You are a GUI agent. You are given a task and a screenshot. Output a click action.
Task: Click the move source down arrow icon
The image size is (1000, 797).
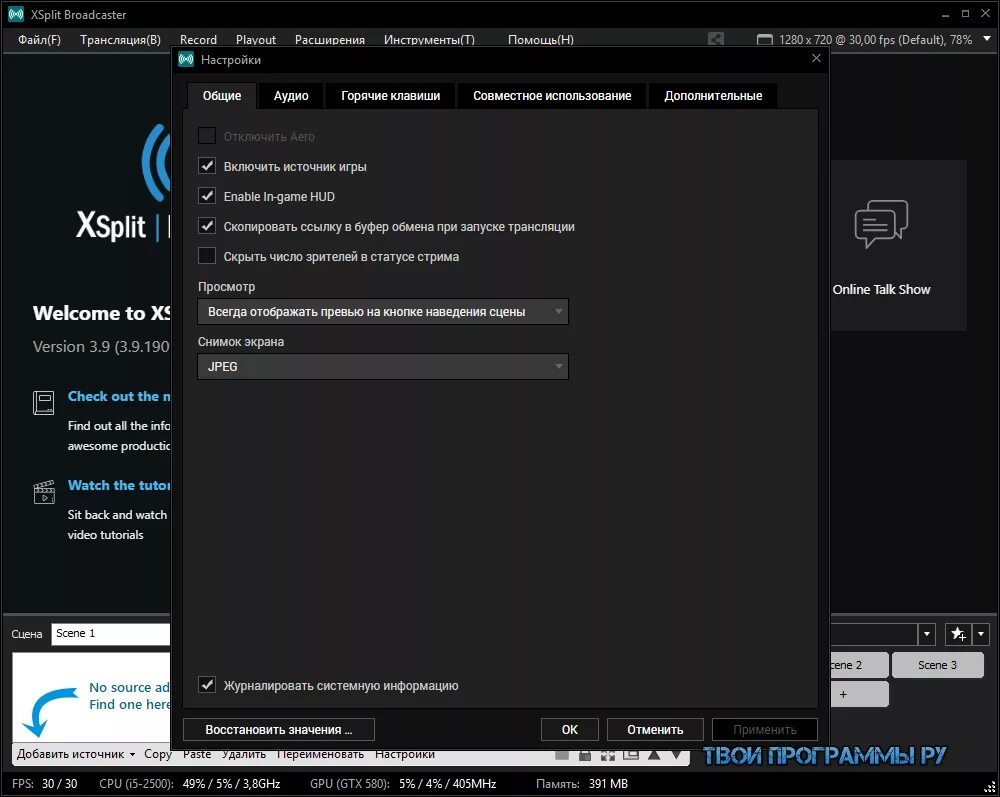coord(676,756)
